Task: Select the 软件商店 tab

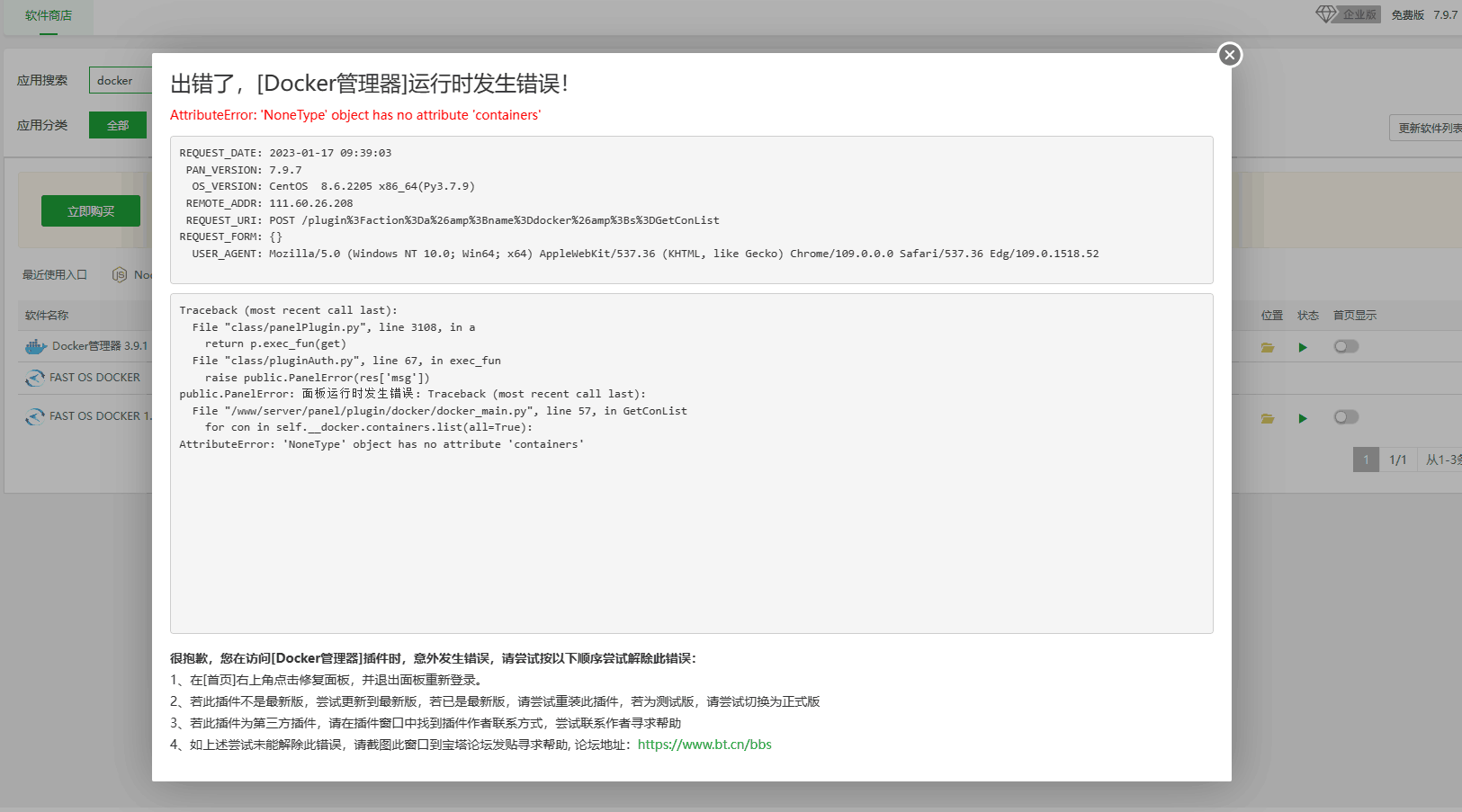Action: [49, 15]
